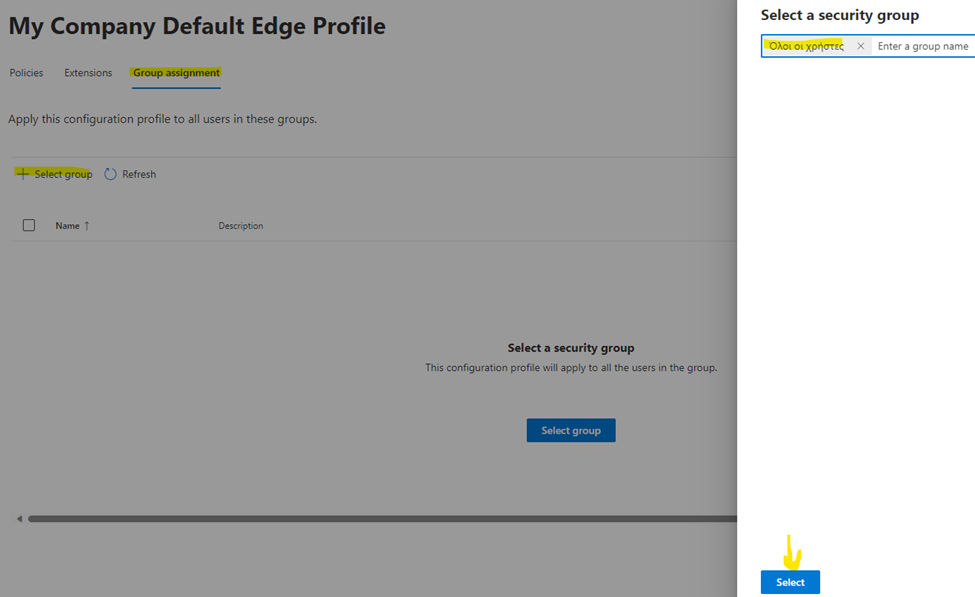Remove the Όλοι οι χρήστες group chip
Image resolution: width=975 pixels, height=597 pixels.
[x=860, y=46]
